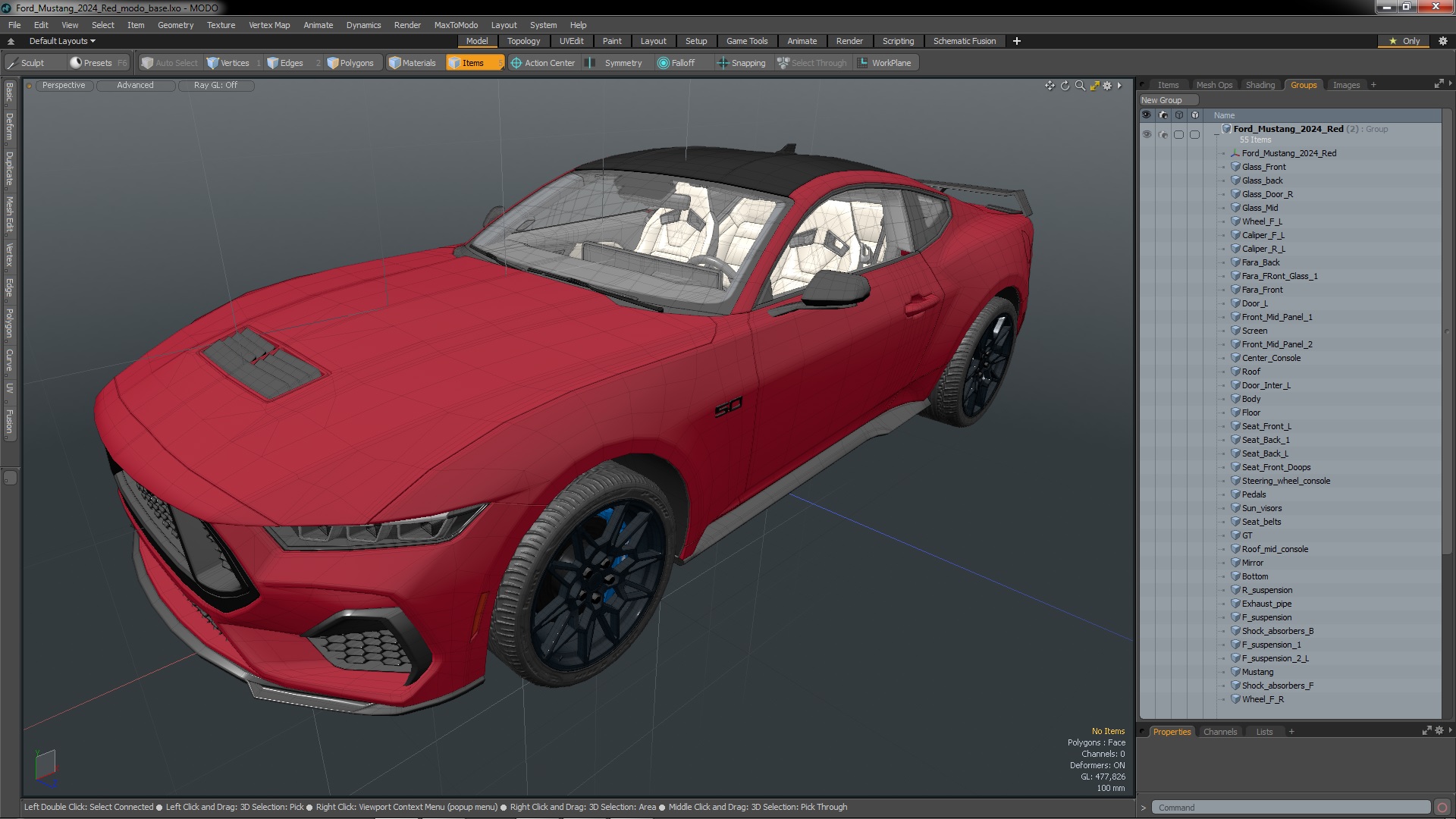Switch to the Shading panel tab
The width and height of the screenshot is (1456, 819).
(x=1260, y=85)
